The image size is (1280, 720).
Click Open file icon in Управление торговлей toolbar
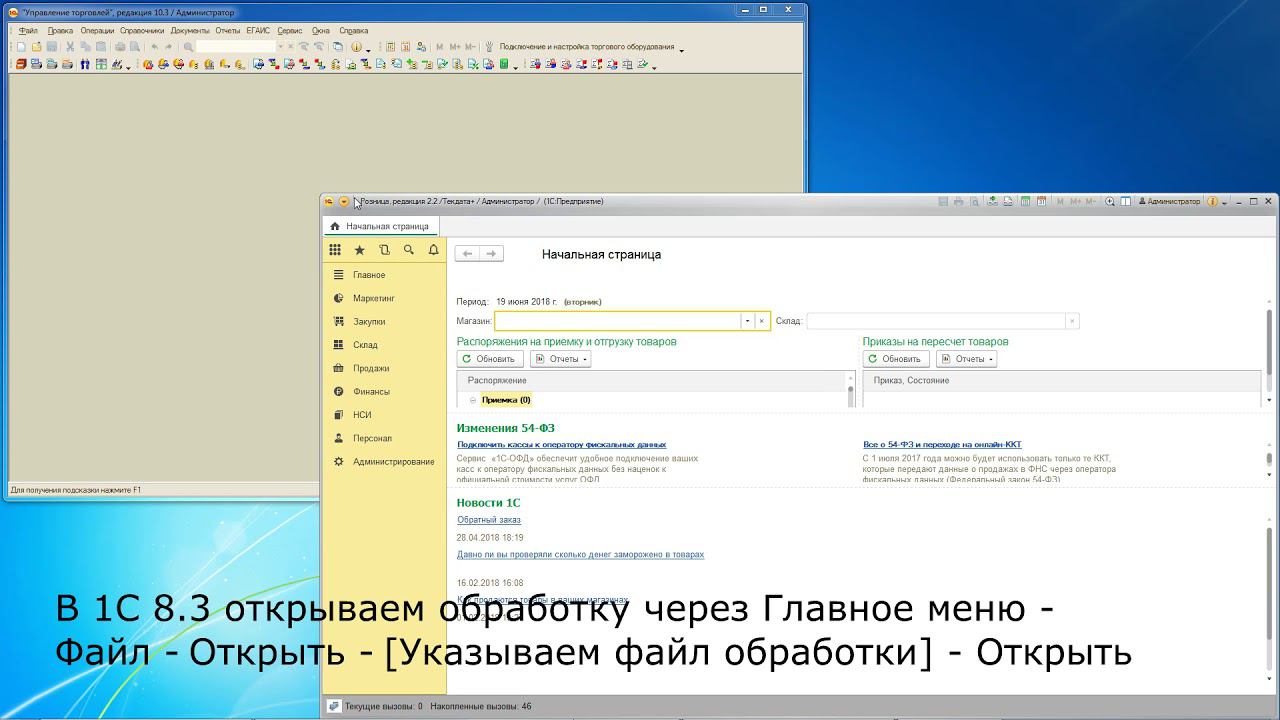point(36,47)
